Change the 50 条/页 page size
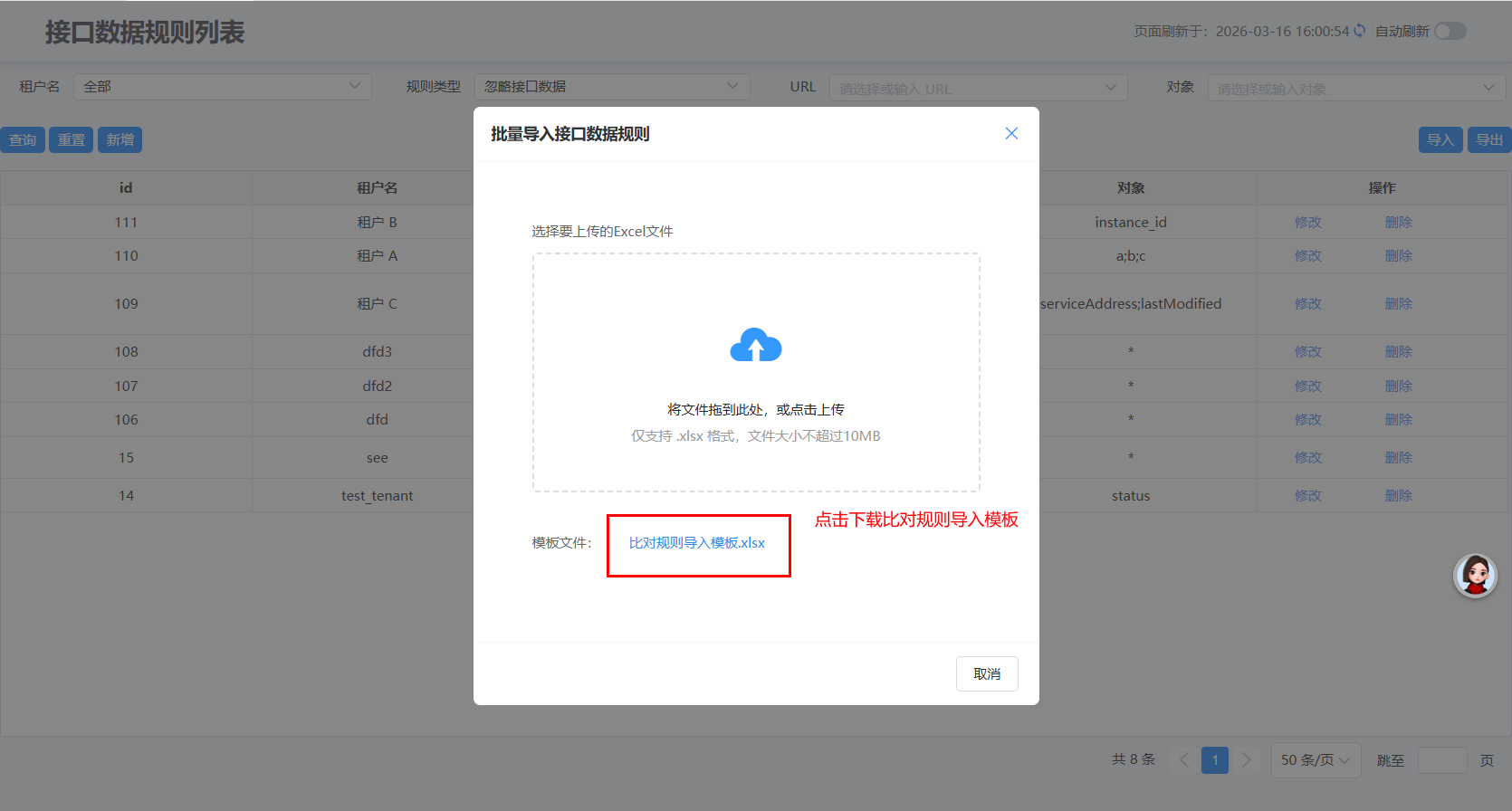Image resolution: width=1512 pixels, height=811 pixels. click(x=1315, y=760)
